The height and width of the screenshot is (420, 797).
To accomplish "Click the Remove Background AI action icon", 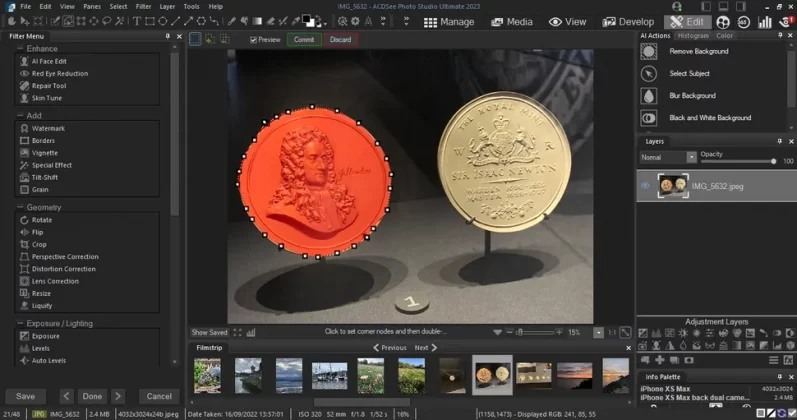I will (x=649, y=51).
